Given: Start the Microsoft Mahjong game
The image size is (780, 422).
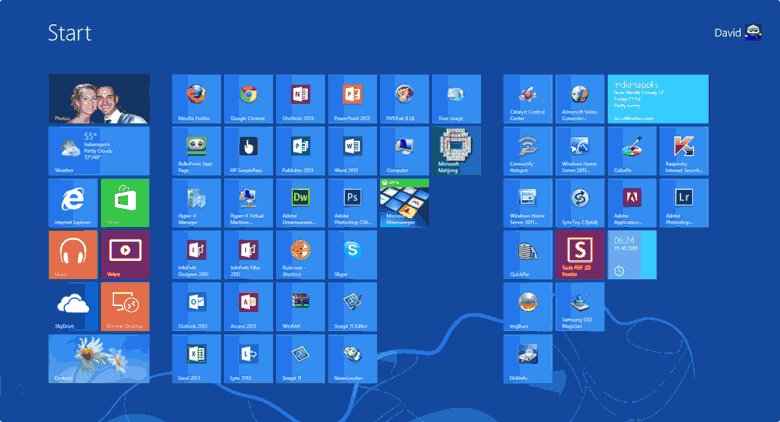Looking at the screenshot, I should 456,151.
